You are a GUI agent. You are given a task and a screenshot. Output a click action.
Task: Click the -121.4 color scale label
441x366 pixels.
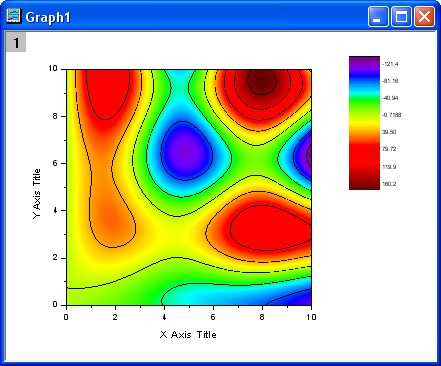(390, 64)
